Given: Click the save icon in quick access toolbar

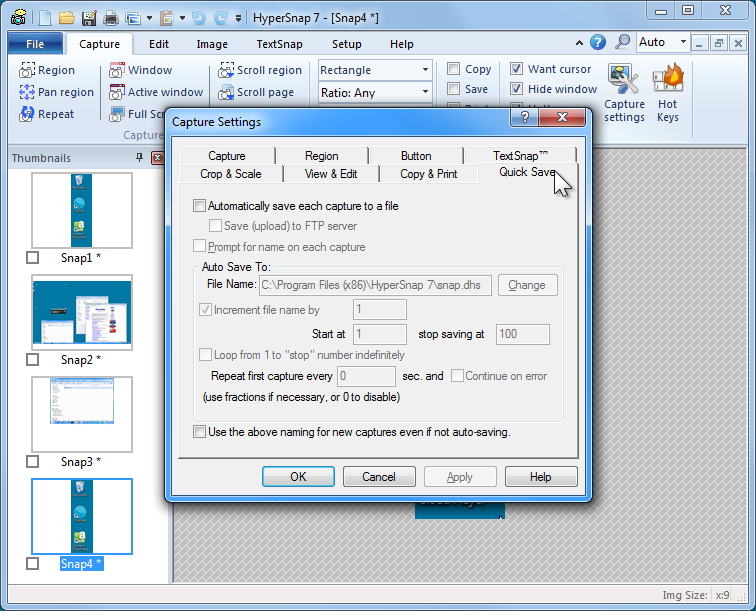Looking at the screenshot, I should (x=88, y=18).
